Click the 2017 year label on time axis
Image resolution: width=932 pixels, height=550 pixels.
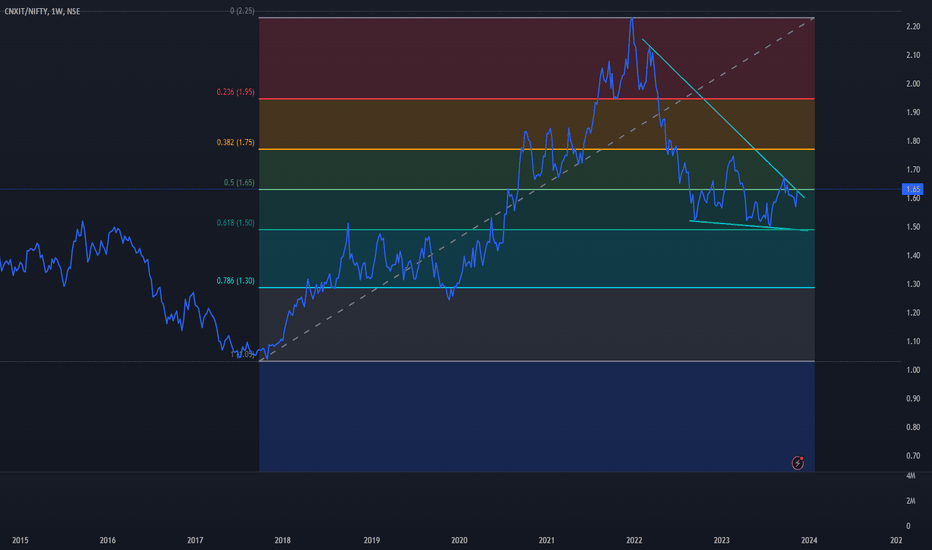(195, 540)
